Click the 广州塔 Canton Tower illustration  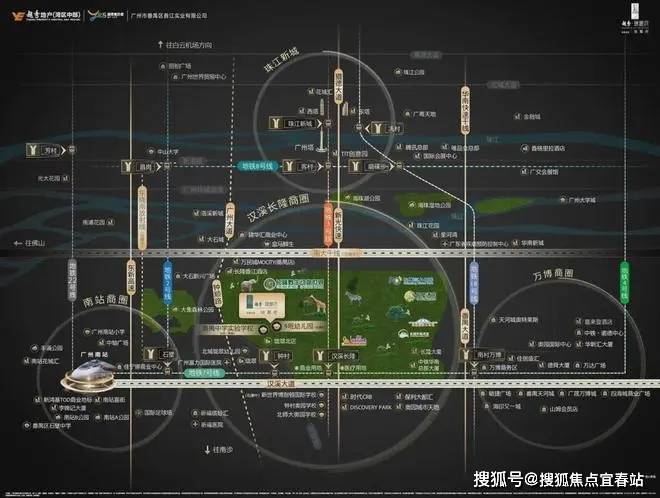coord(321,139)
